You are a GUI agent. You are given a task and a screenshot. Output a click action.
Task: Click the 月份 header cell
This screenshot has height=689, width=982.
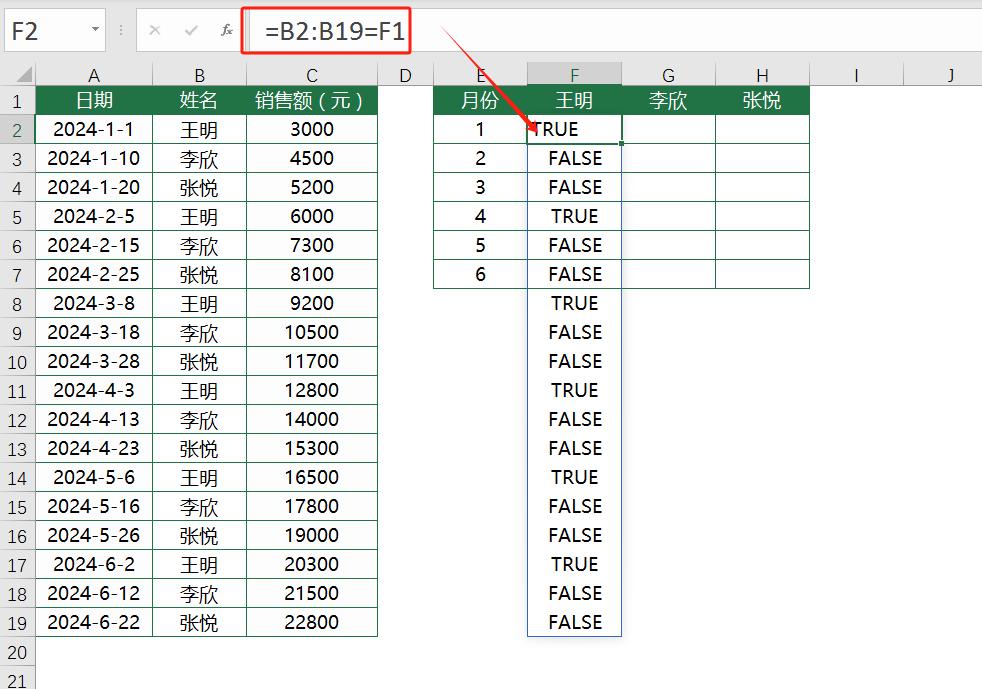480,100
